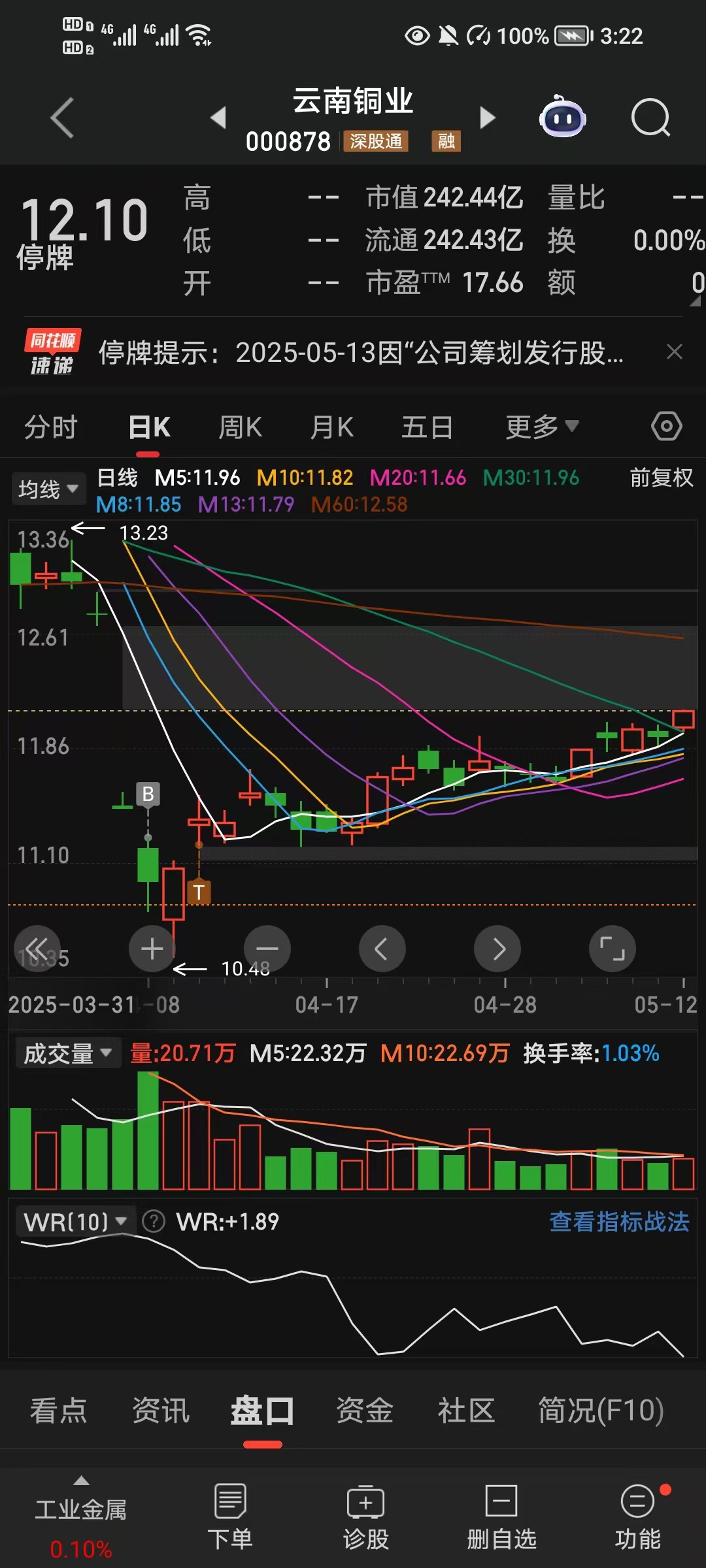Tap the stock code 000878
The image size is (706, 1568).
point(288,141)
